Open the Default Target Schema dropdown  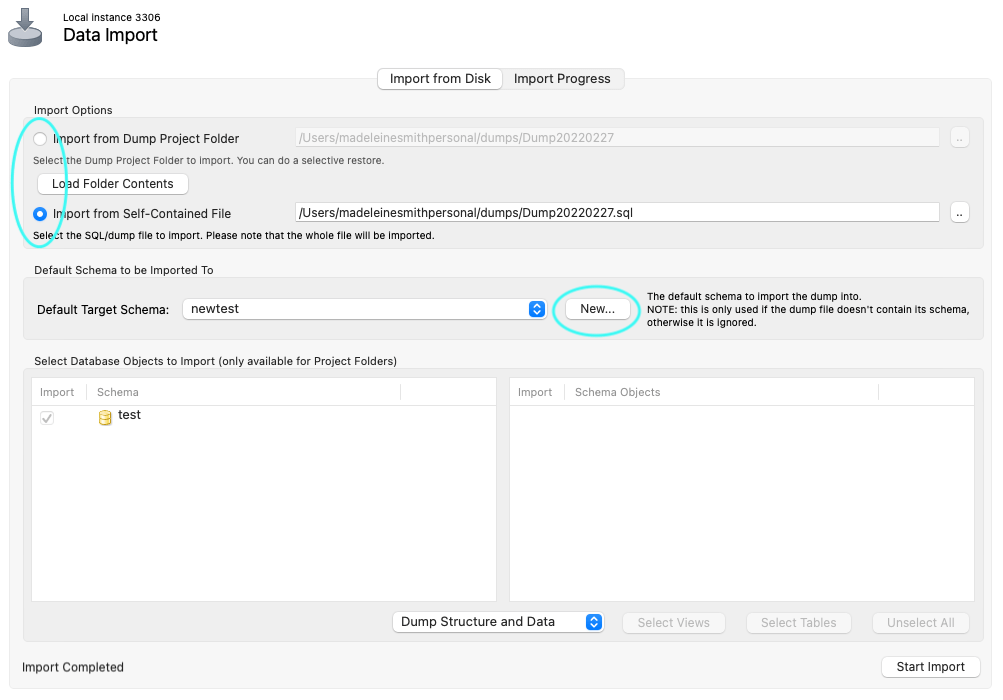365,310
